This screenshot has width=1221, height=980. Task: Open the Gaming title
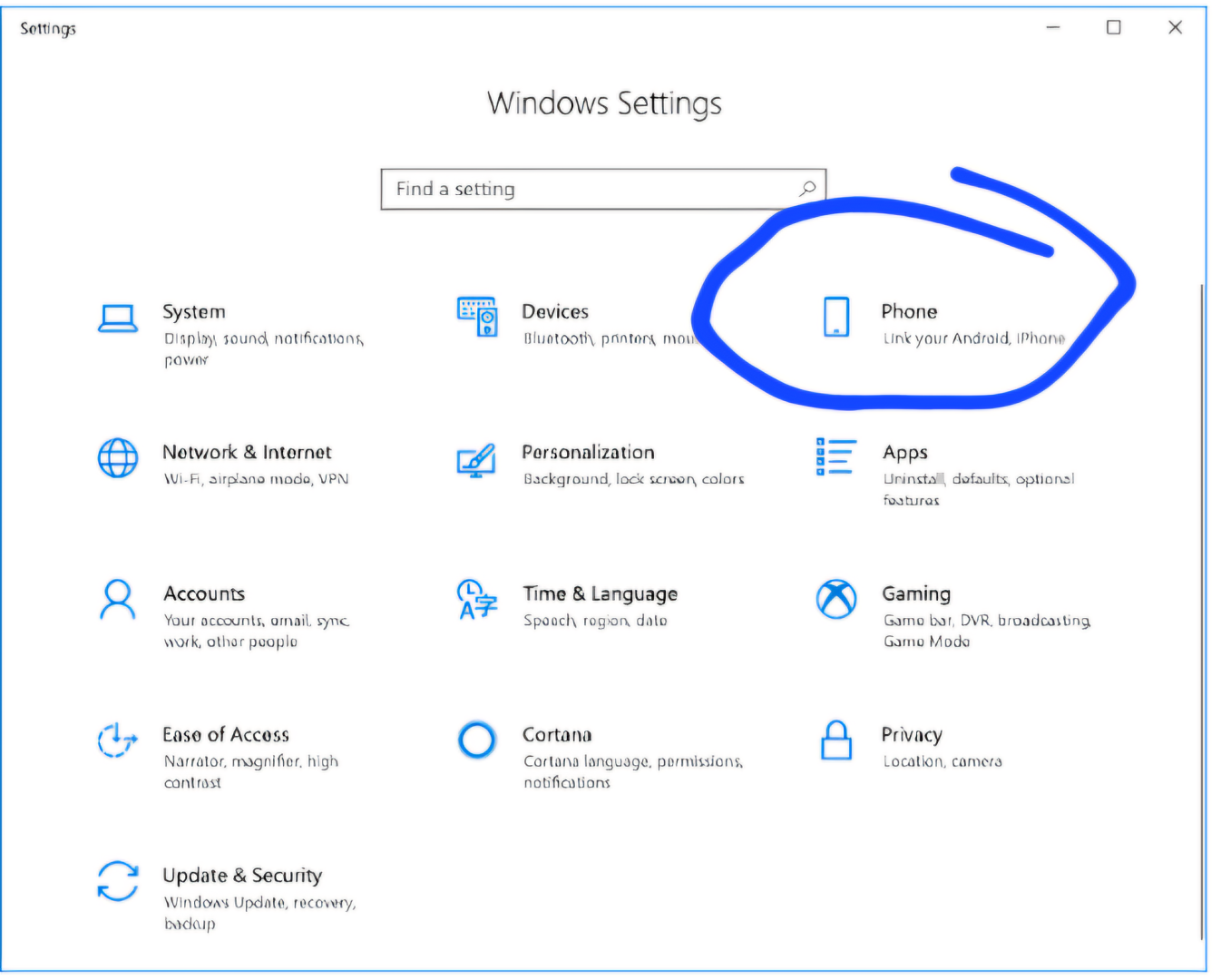(916, 594)
